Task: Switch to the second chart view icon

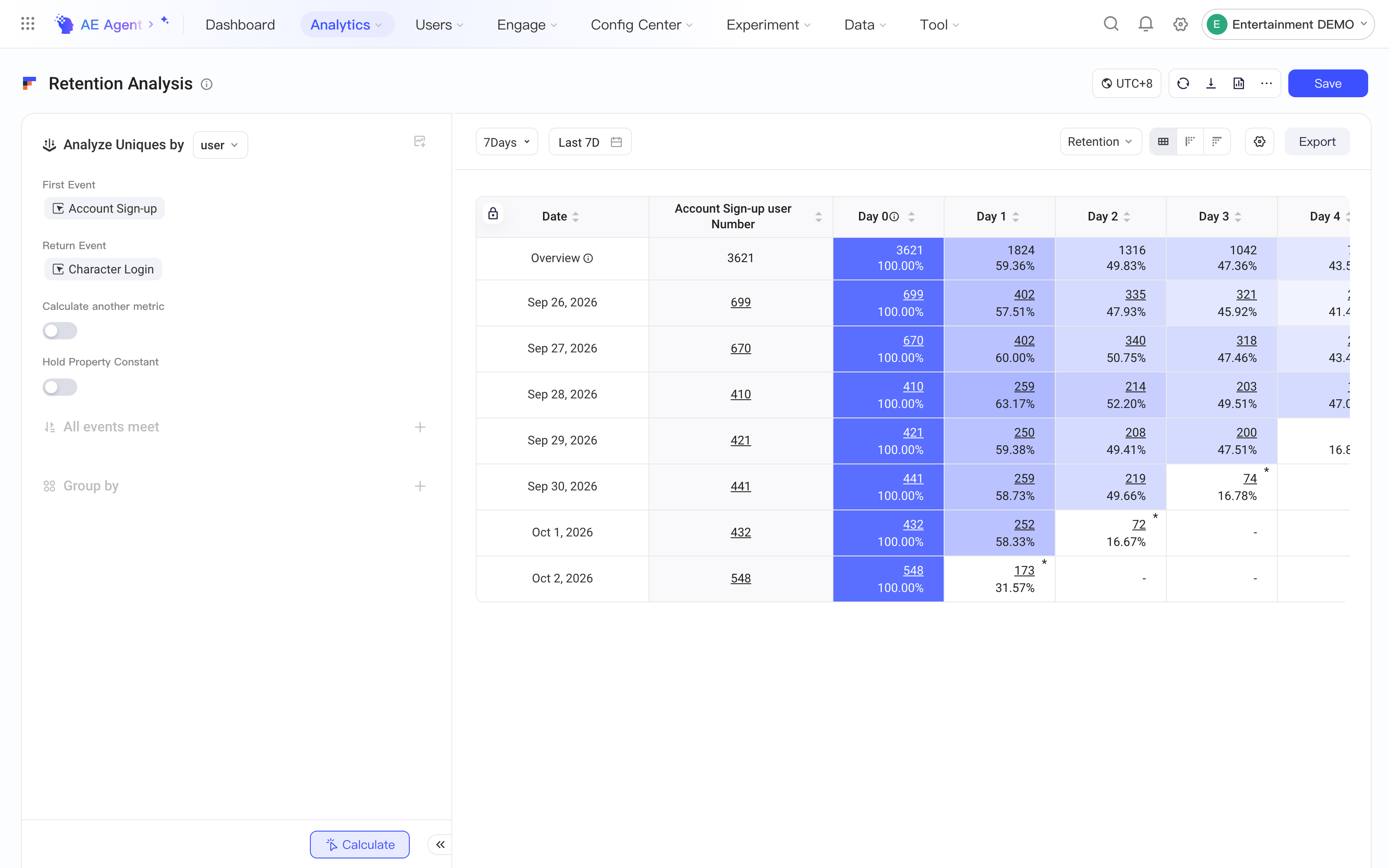Action: coord(1190,142)
